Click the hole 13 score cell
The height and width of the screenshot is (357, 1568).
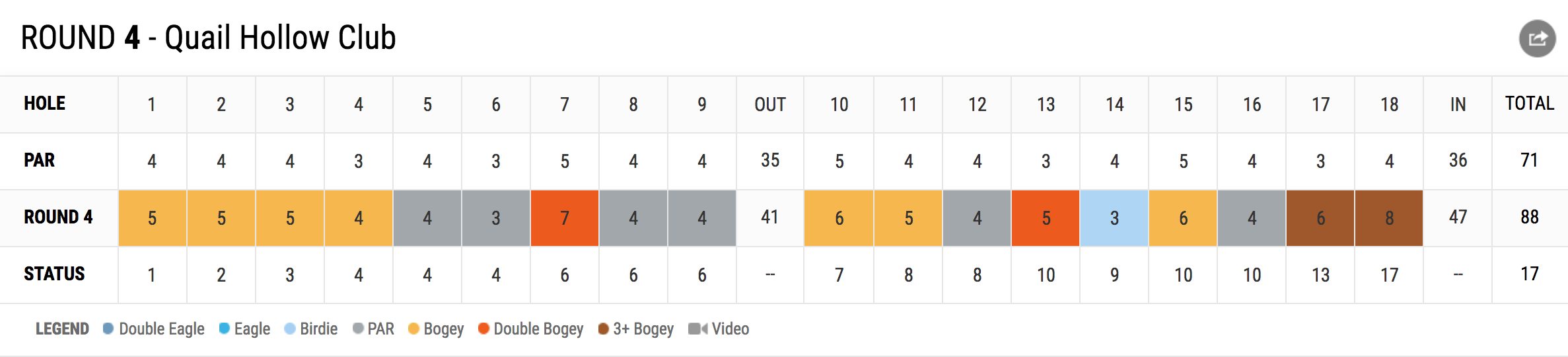click(1046, 218)
